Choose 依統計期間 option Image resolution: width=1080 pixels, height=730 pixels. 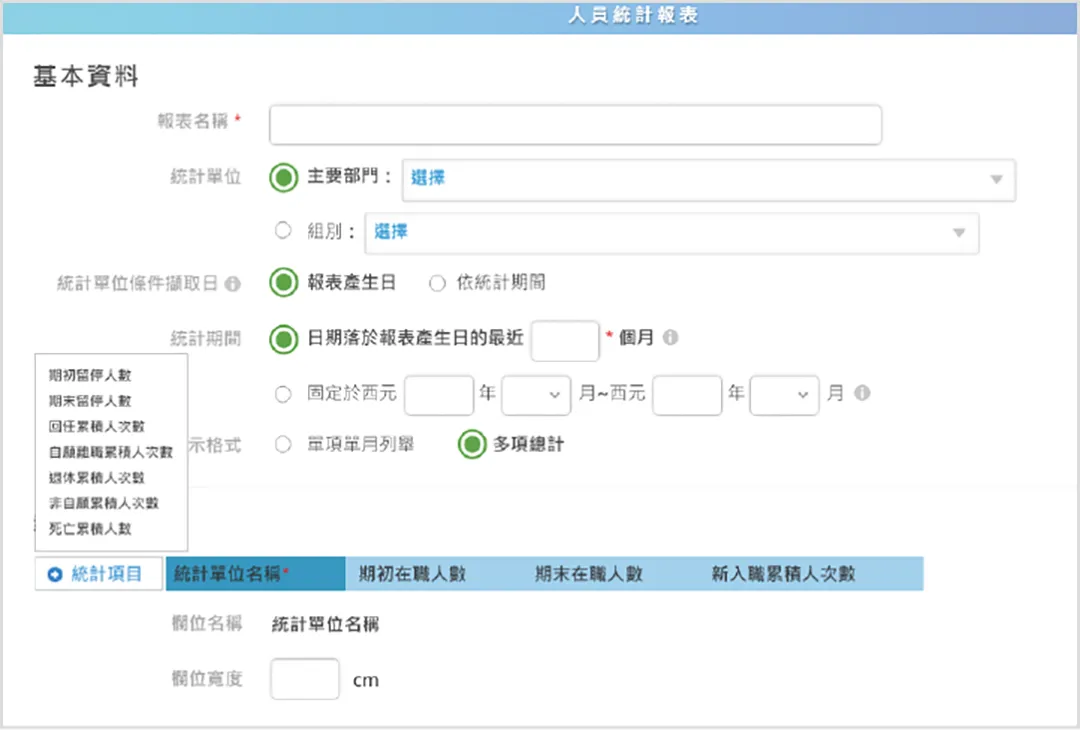[x=436, y=283]
